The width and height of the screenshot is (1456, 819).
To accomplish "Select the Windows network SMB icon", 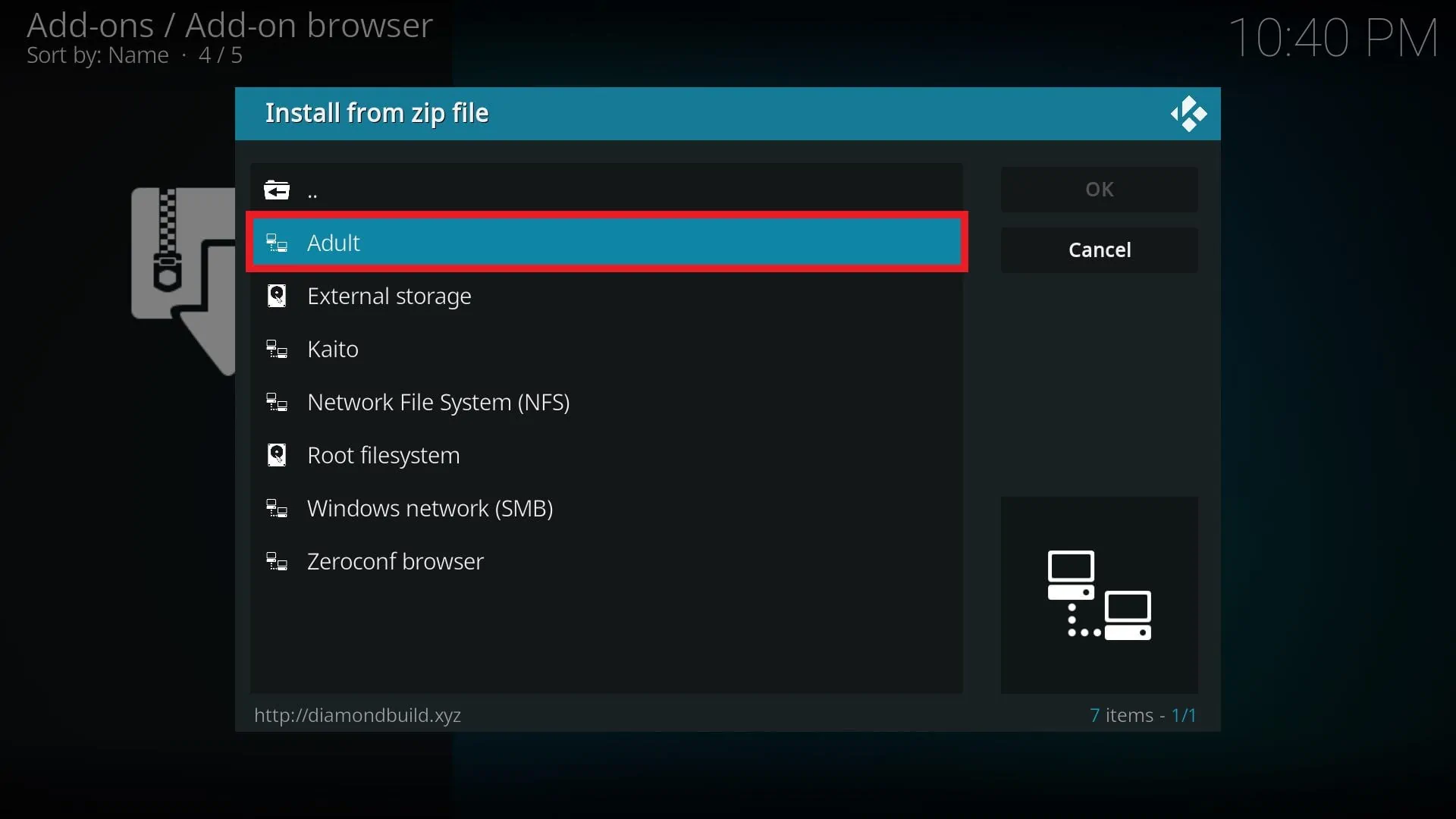I will tap(278, 508).
